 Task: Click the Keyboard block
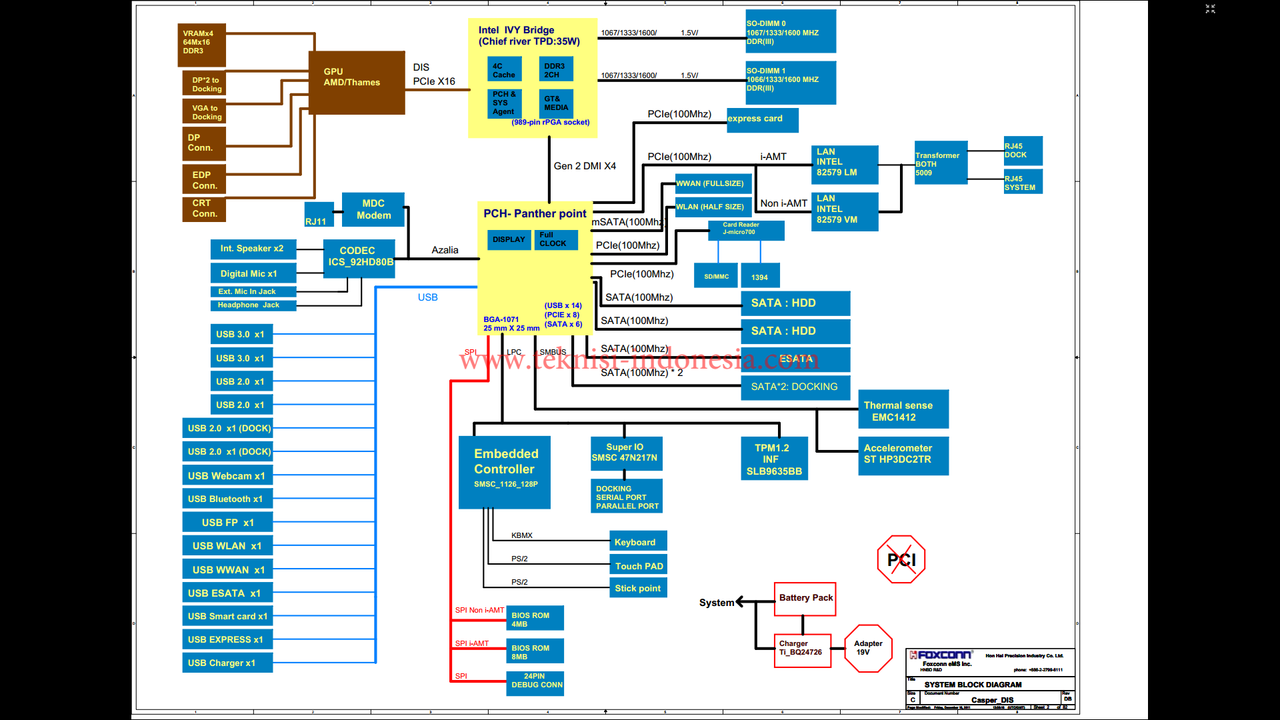tap(638, 542)
